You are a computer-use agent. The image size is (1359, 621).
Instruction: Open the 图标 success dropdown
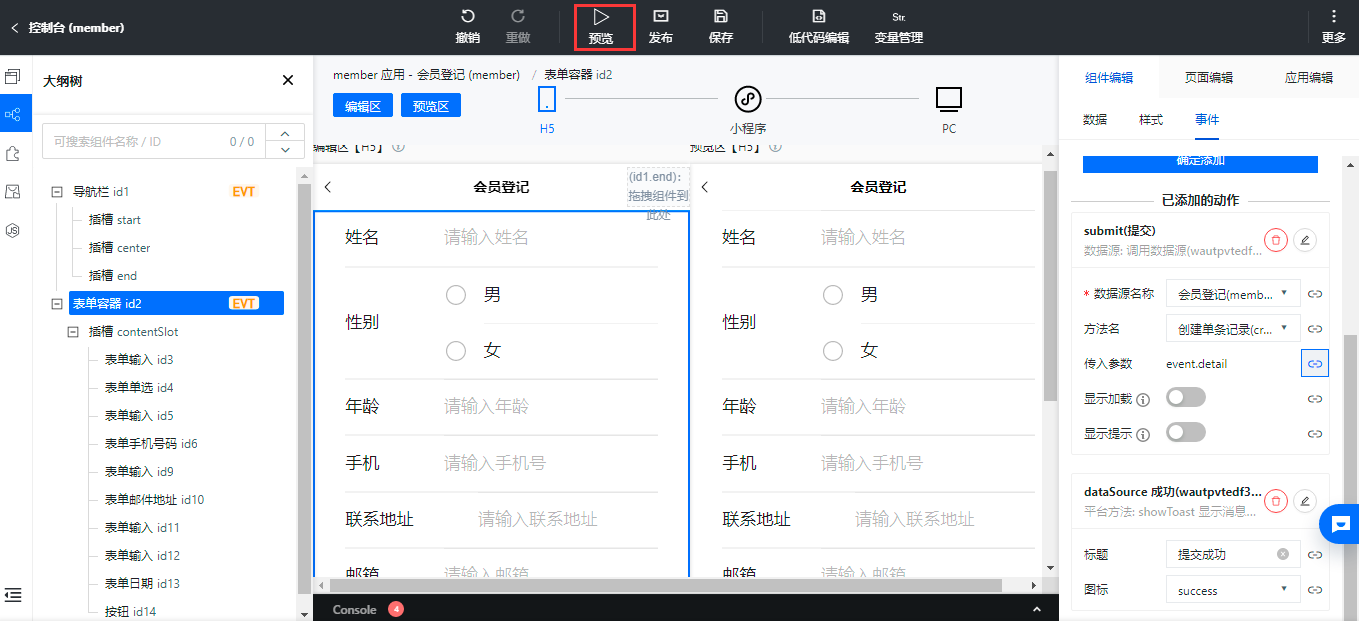tap(1233, 590)
